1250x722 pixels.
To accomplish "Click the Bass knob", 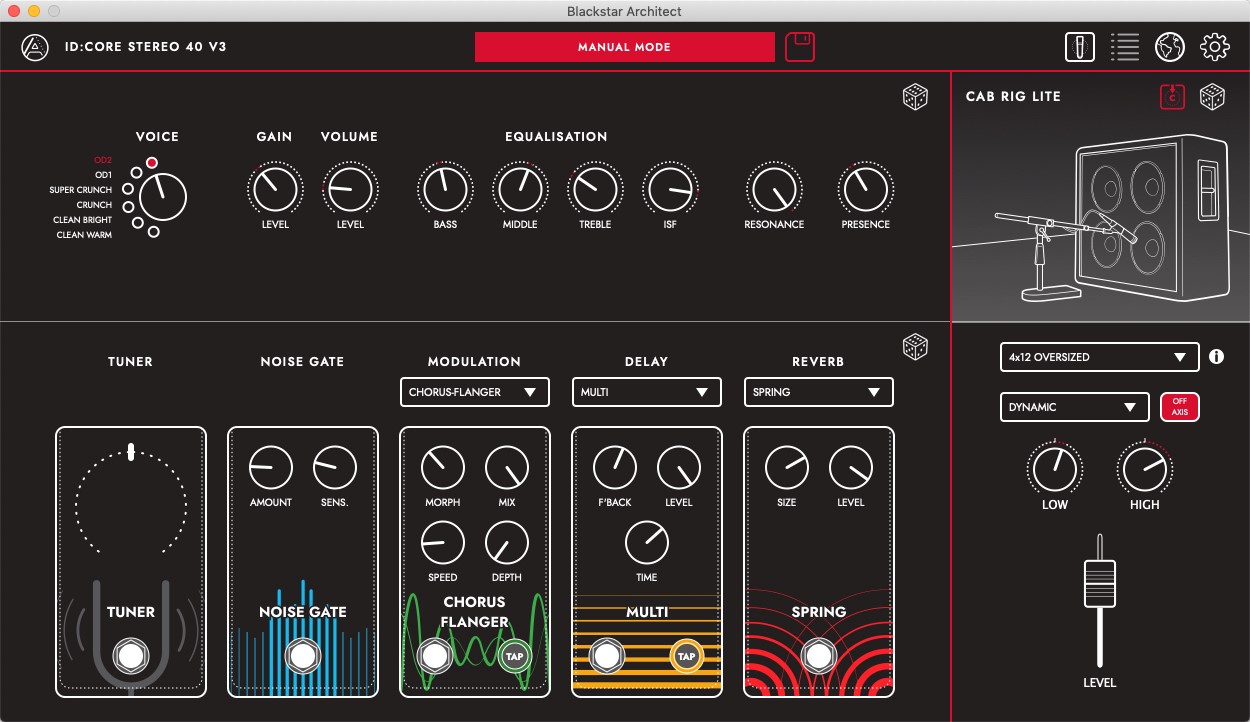I will [445, 188].
